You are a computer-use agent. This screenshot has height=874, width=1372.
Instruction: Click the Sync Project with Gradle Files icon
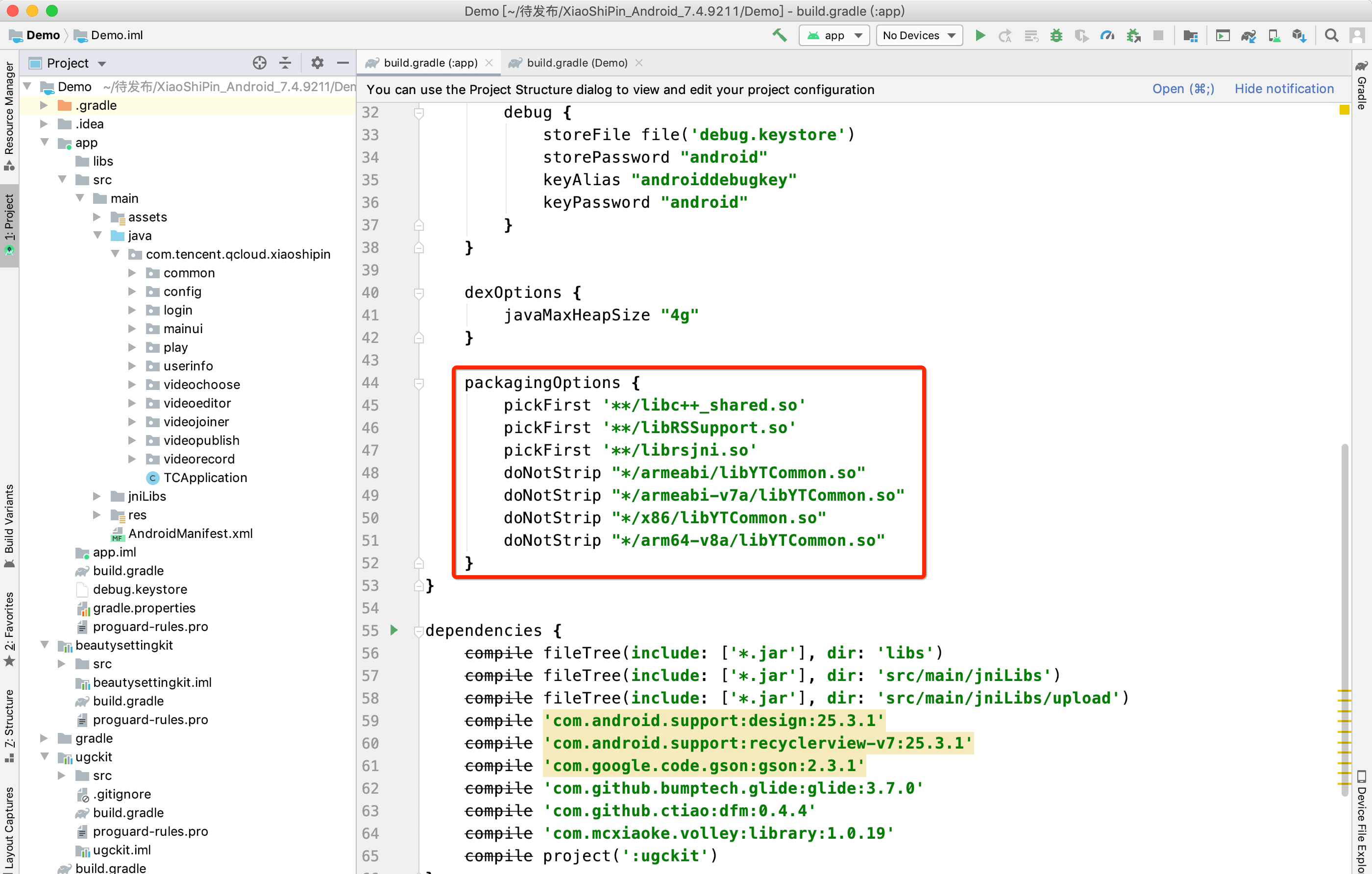1248,35
